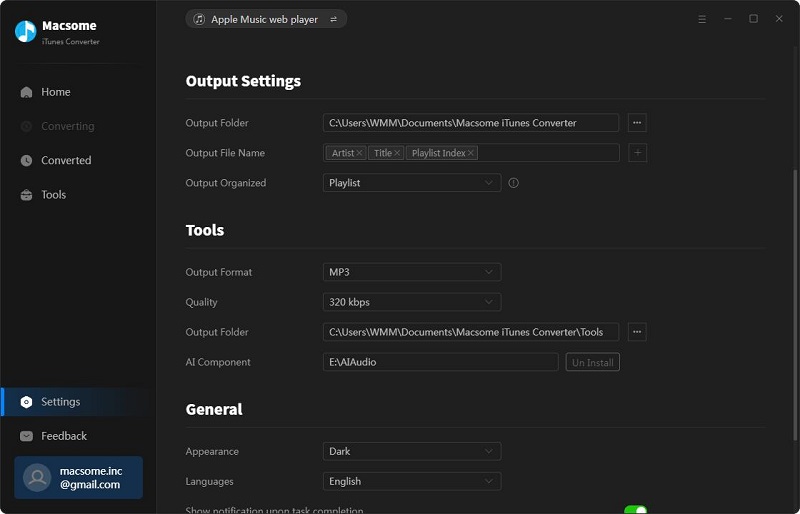The height and width of the screenshot is (514, 800).
Task: Click the Feedback envelope icon
Action: point(27,436)
